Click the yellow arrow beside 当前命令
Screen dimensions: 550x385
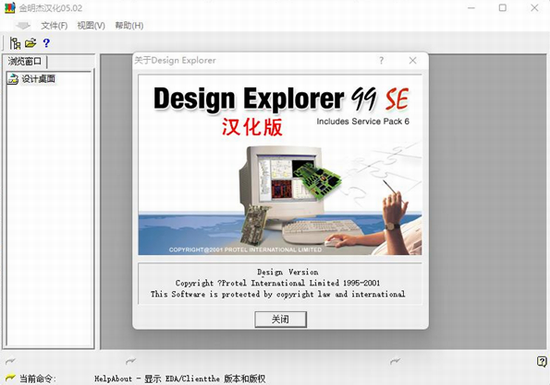(x=10, y=378)
